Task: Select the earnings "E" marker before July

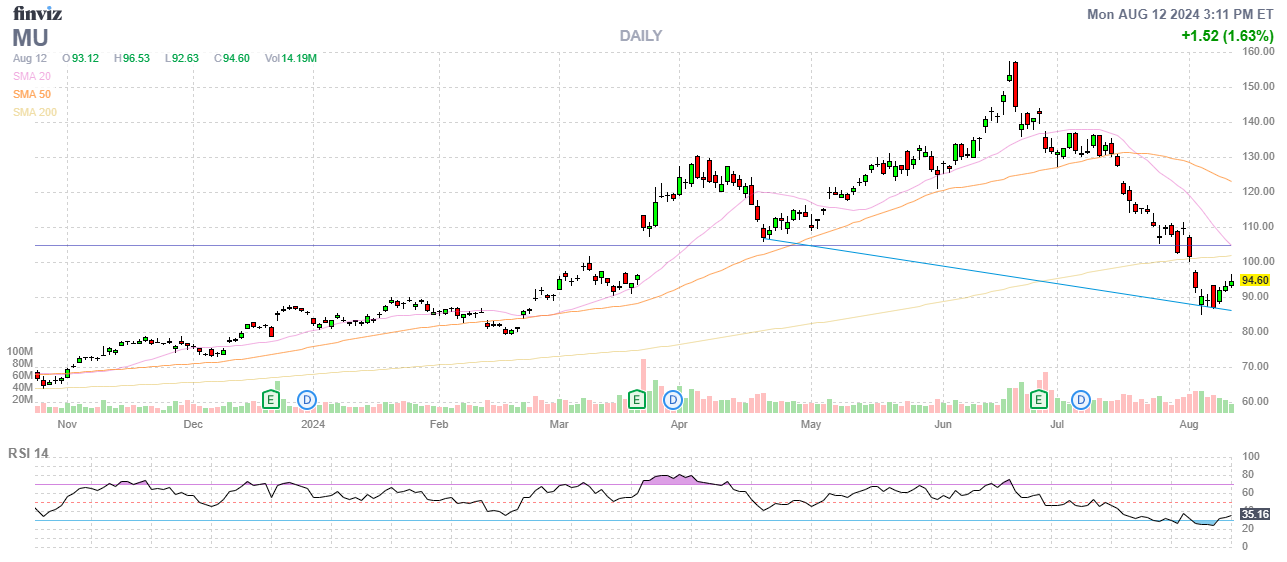Action: click(1040, 400)
